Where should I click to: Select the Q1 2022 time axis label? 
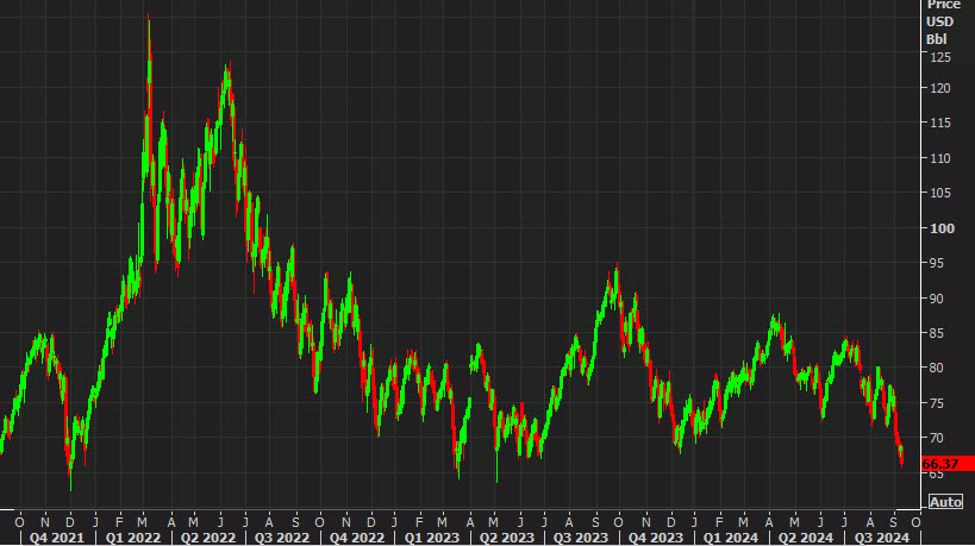pyautogui.click(x=133, y=537)
